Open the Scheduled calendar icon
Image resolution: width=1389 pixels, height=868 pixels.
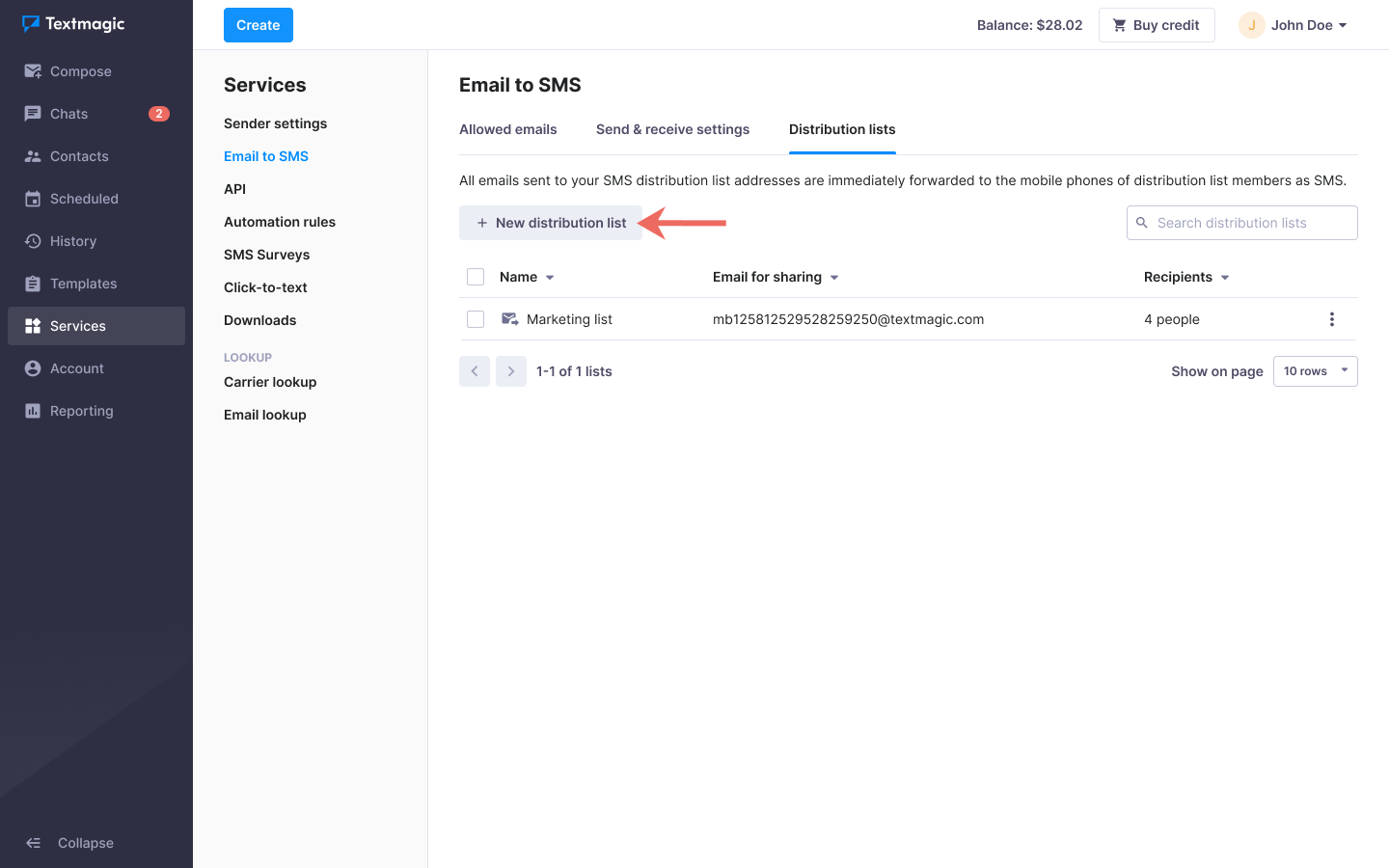(x=33, y=199)
